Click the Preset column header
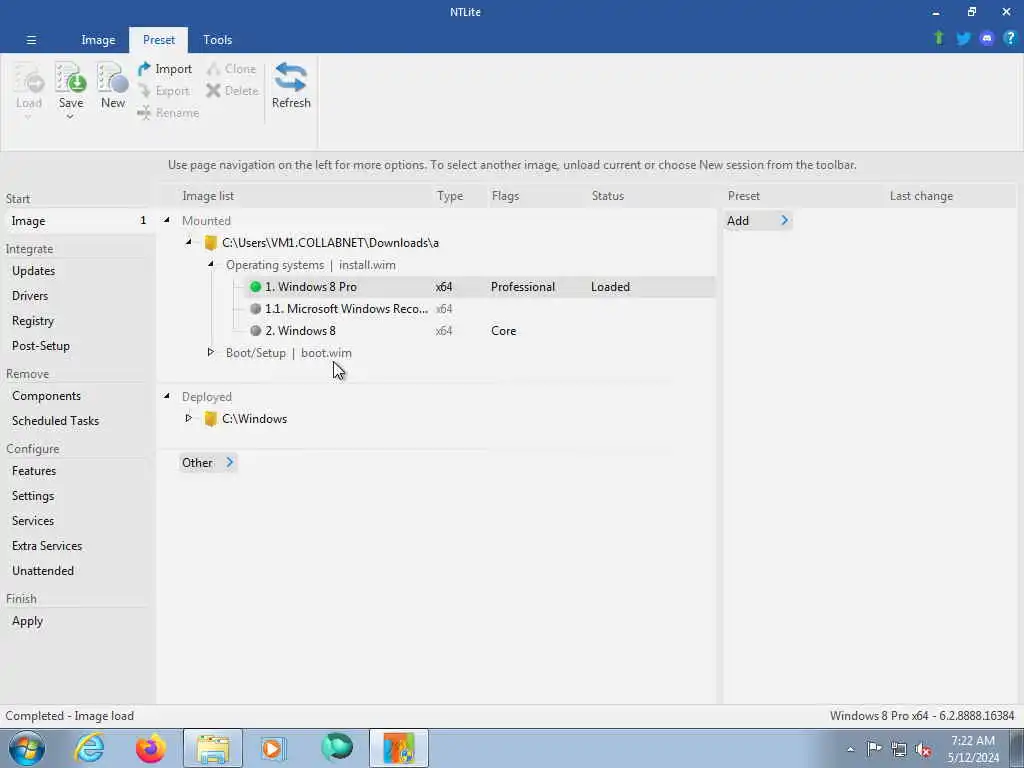1024x768 pixels. [x=744, y=196]
